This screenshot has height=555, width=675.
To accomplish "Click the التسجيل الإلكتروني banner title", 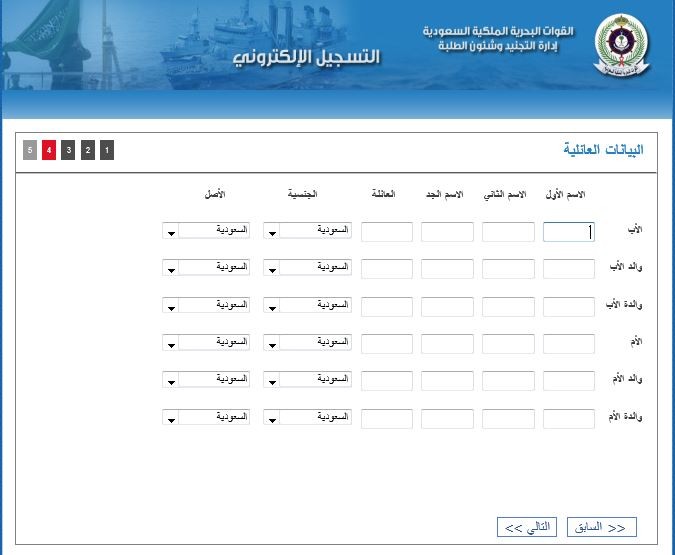I will pos(307,57).
